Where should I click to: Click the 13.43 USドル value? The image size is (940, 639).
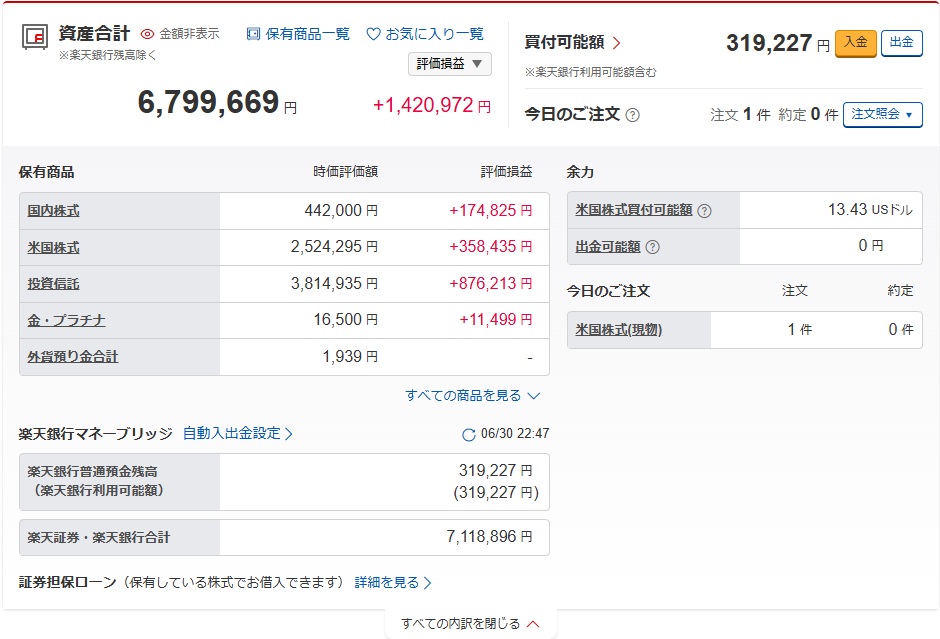[x=870, y=210]
